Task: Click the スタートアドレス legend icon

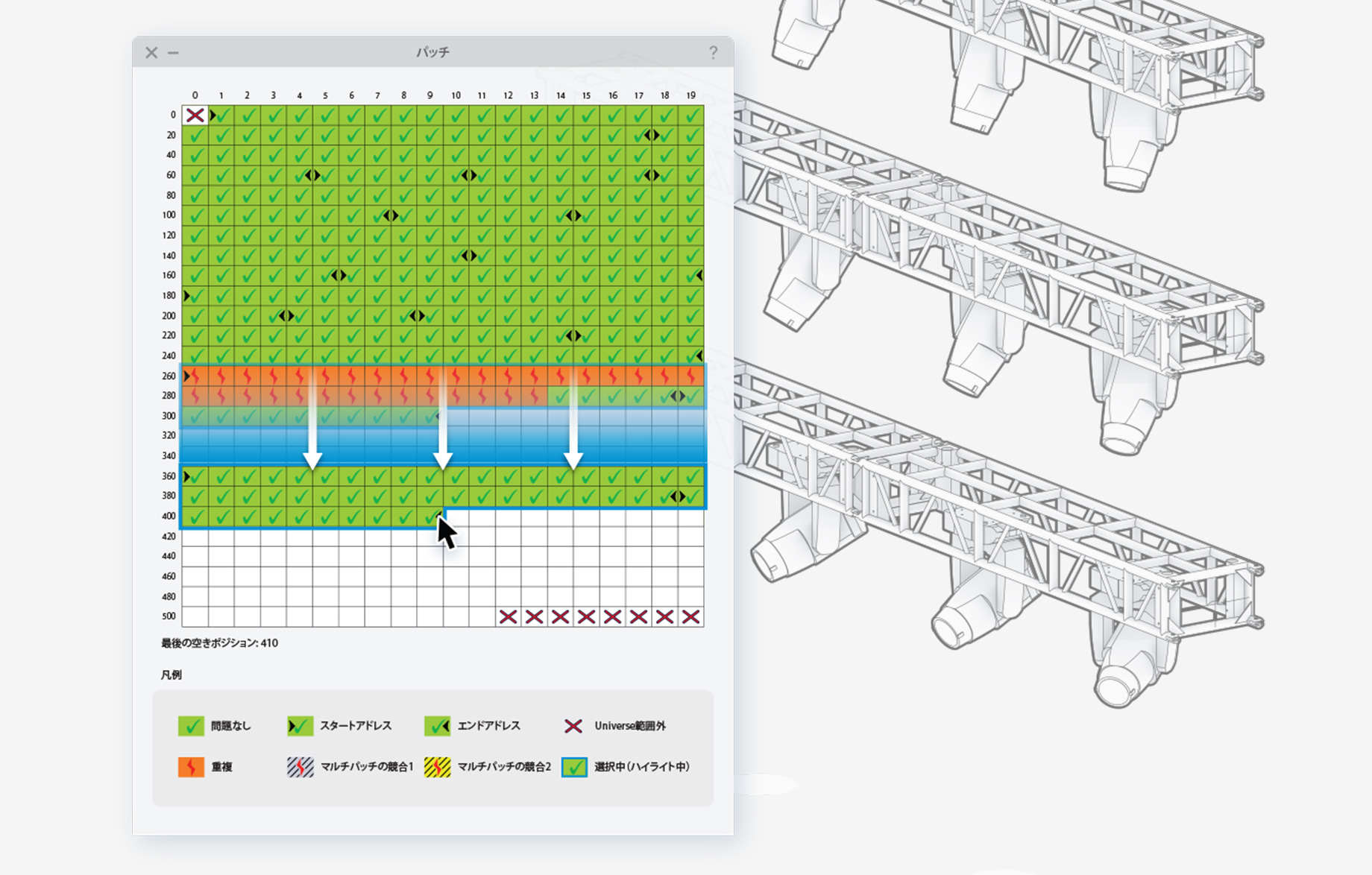Action: [300, 726]
